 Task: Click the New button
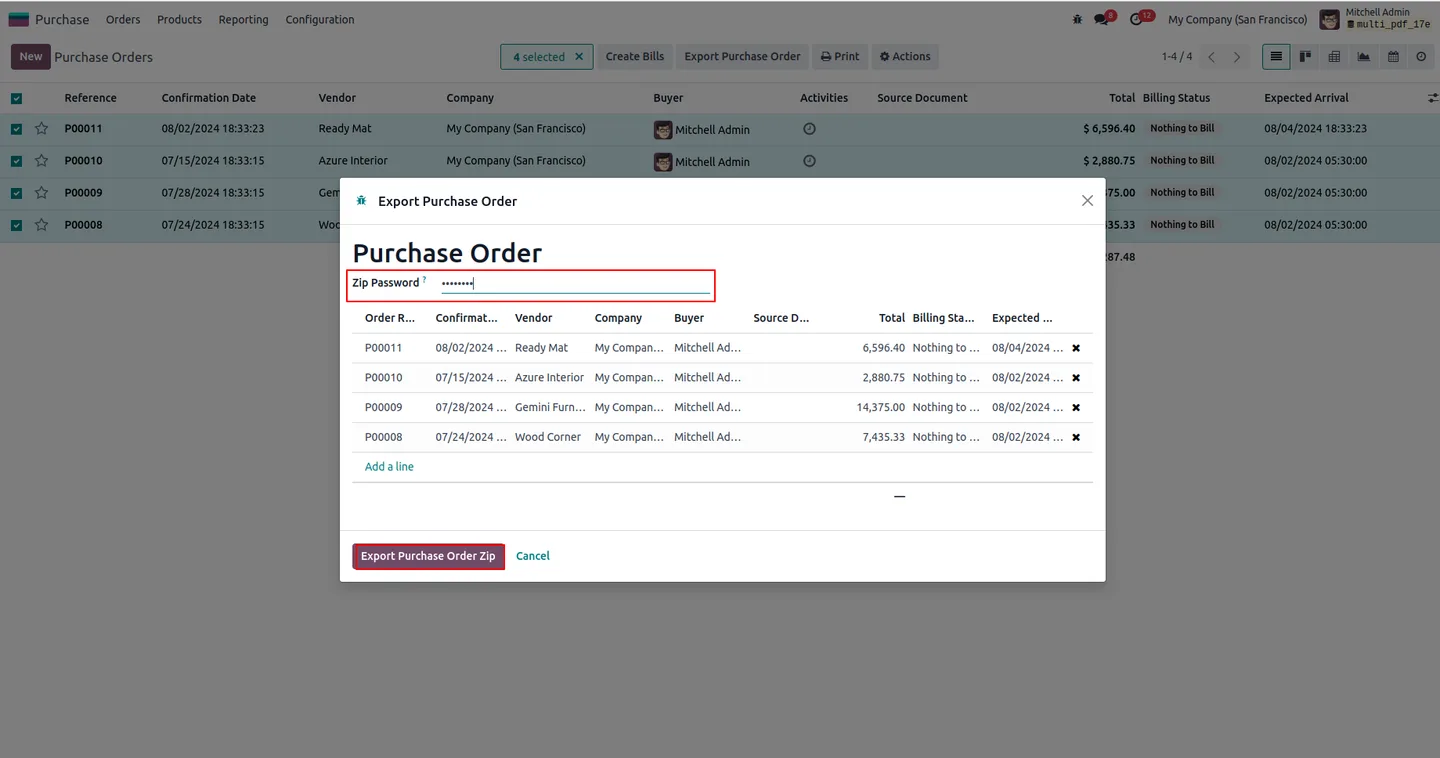tap(31, 57)
